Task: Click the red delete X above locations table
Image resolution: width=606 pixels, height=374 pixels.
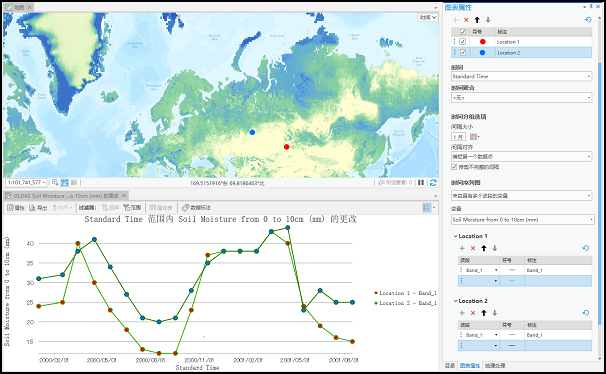Action: pos(466,20)
